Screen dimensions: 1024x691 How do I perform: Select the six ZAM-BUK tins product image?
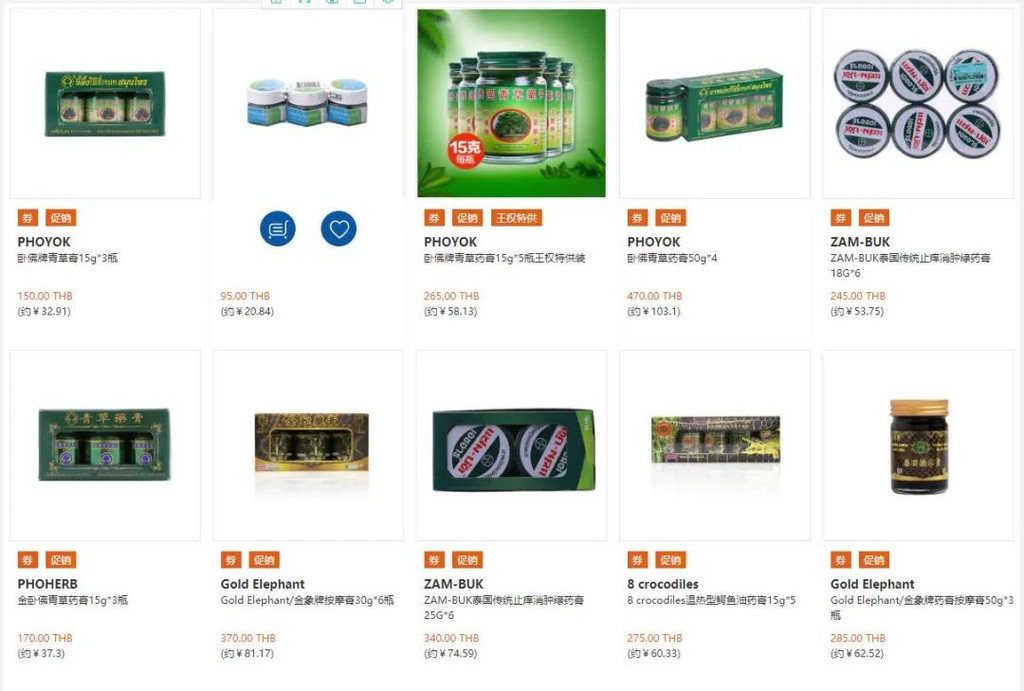point(918,103)
